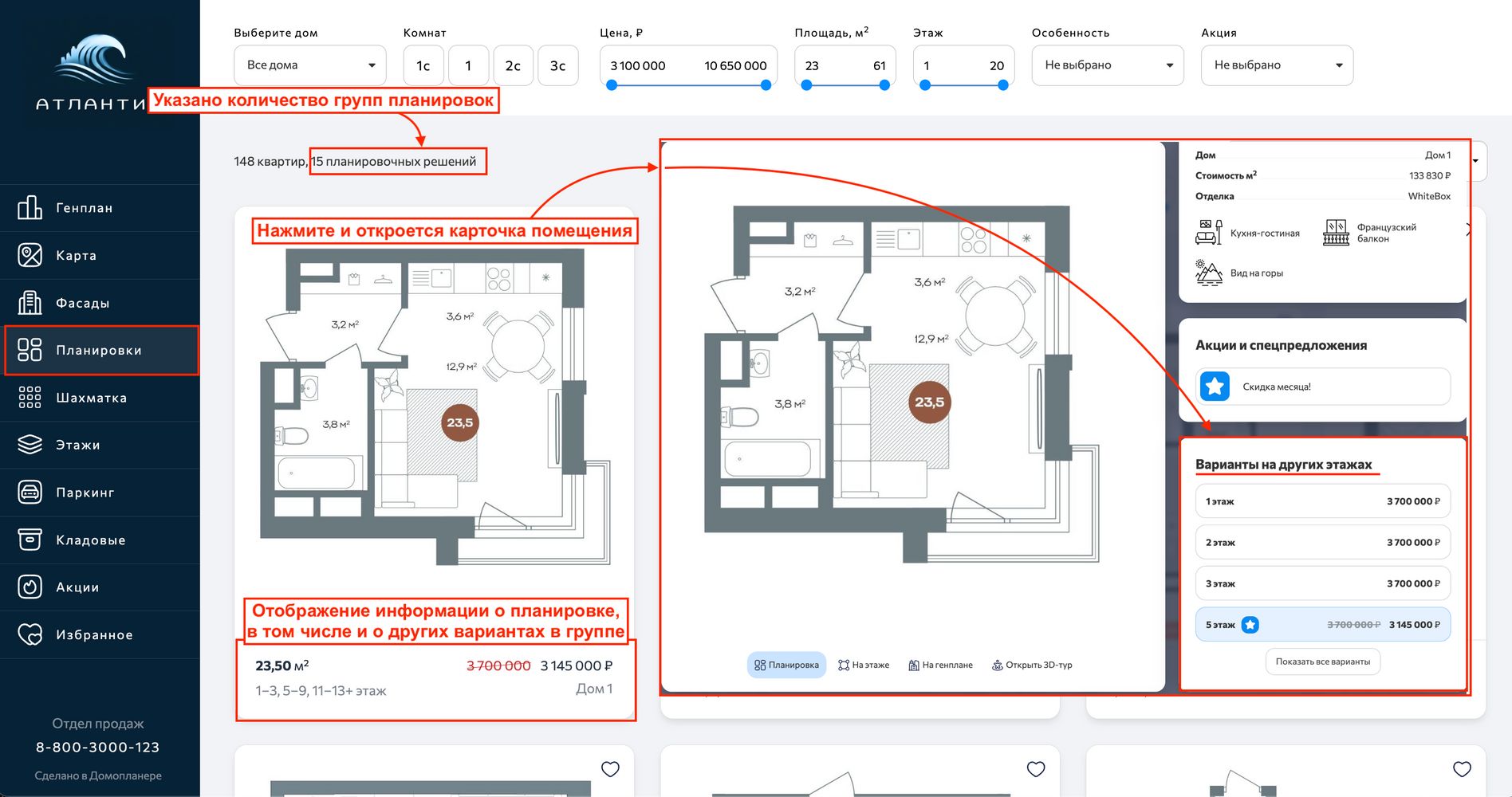Switch to the На генплане tab
Viewport: 1512px width, 797px height.
tap(940, 665)
